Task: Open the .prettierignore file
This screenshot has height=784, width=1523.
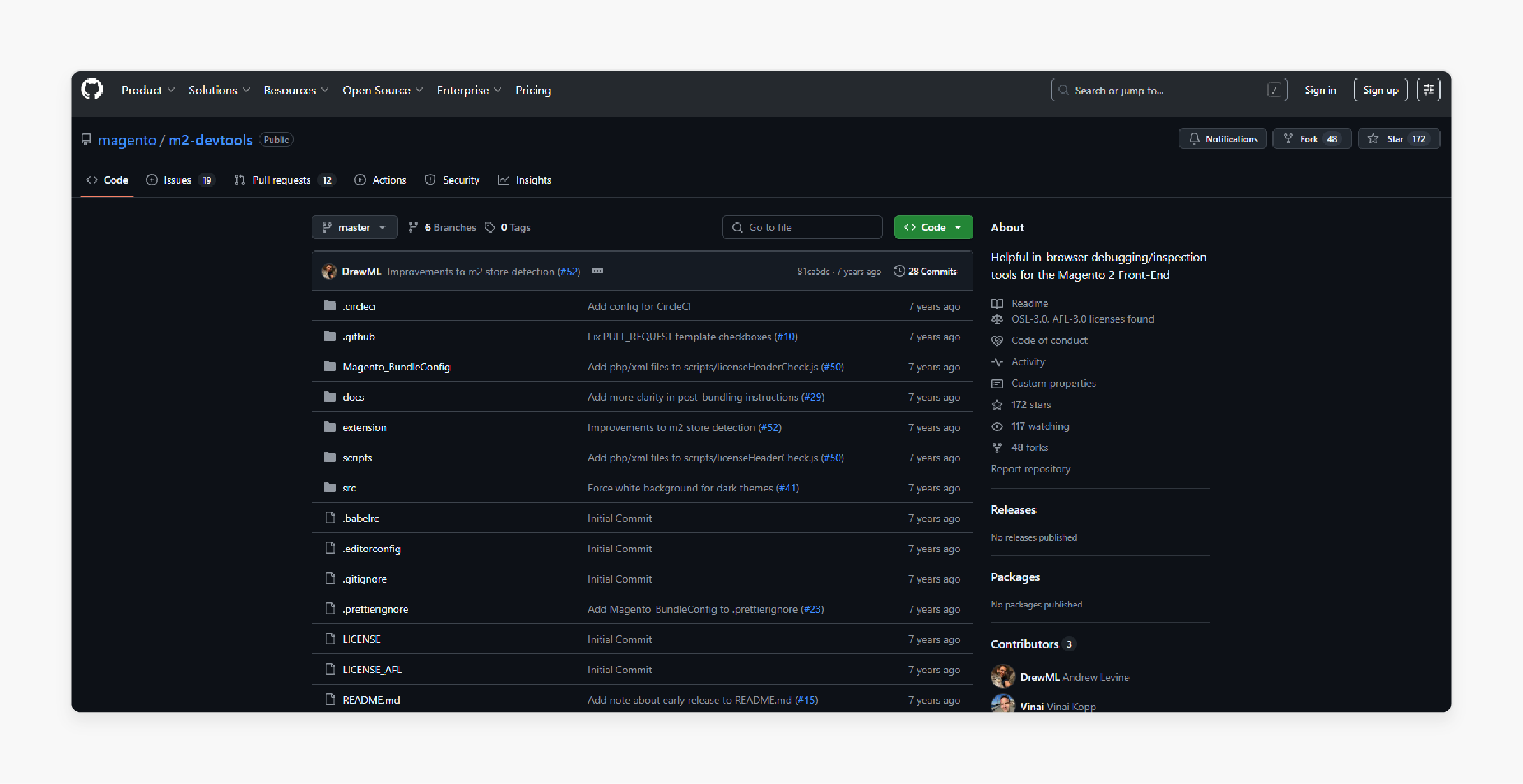Action: coord(375,609)
